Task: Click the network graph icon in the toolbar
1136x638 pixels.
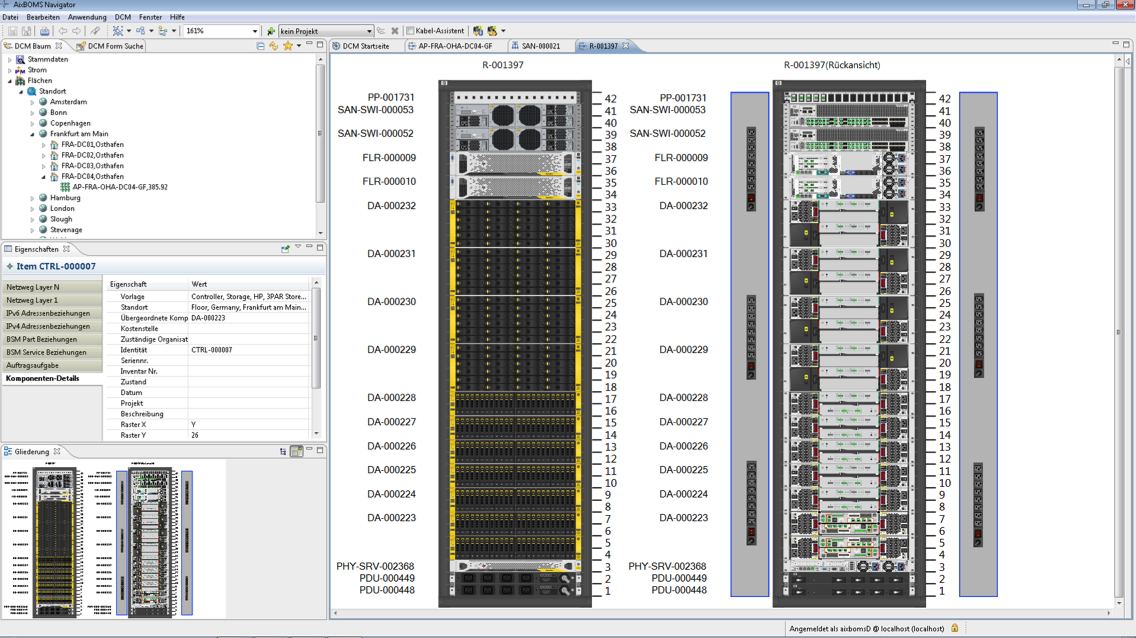Action: 117,31
